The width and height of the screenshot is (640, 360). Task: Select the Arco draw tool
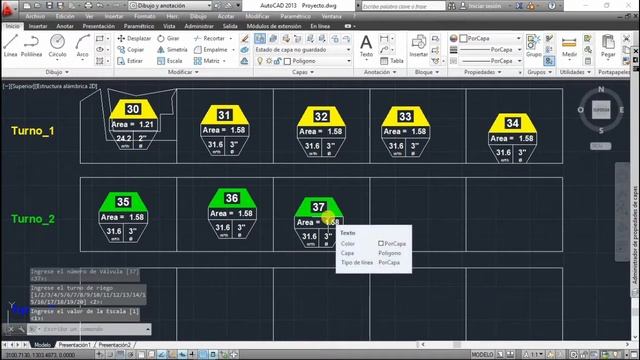[x=82, y=46]
